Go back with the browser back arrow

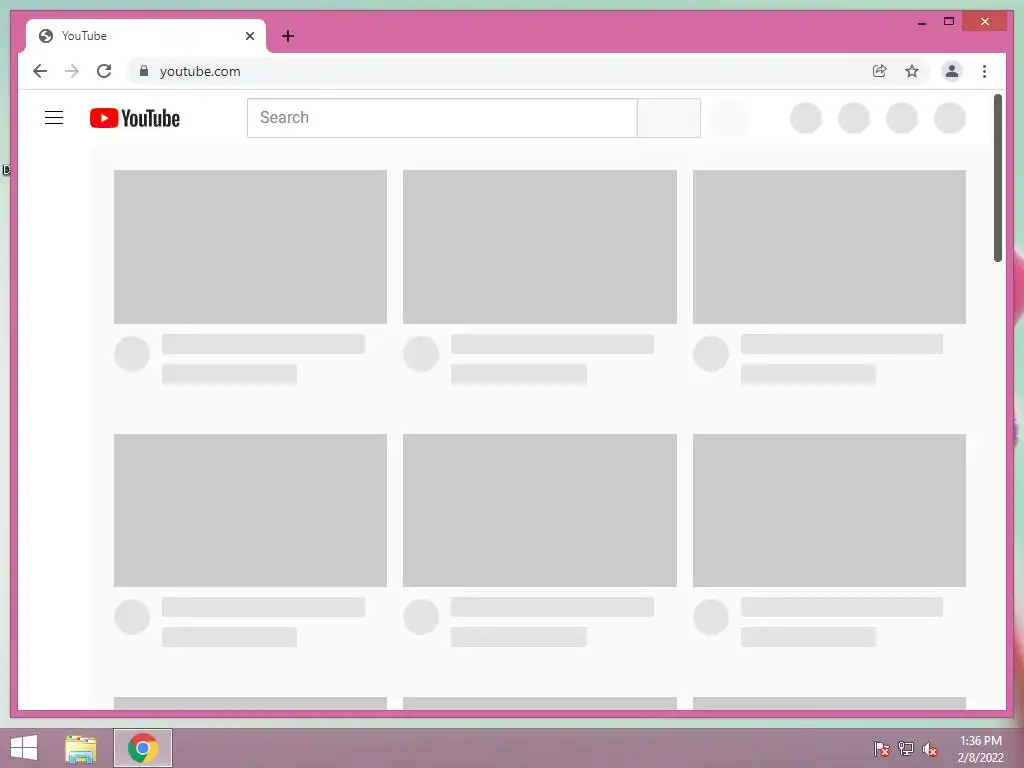40,71
